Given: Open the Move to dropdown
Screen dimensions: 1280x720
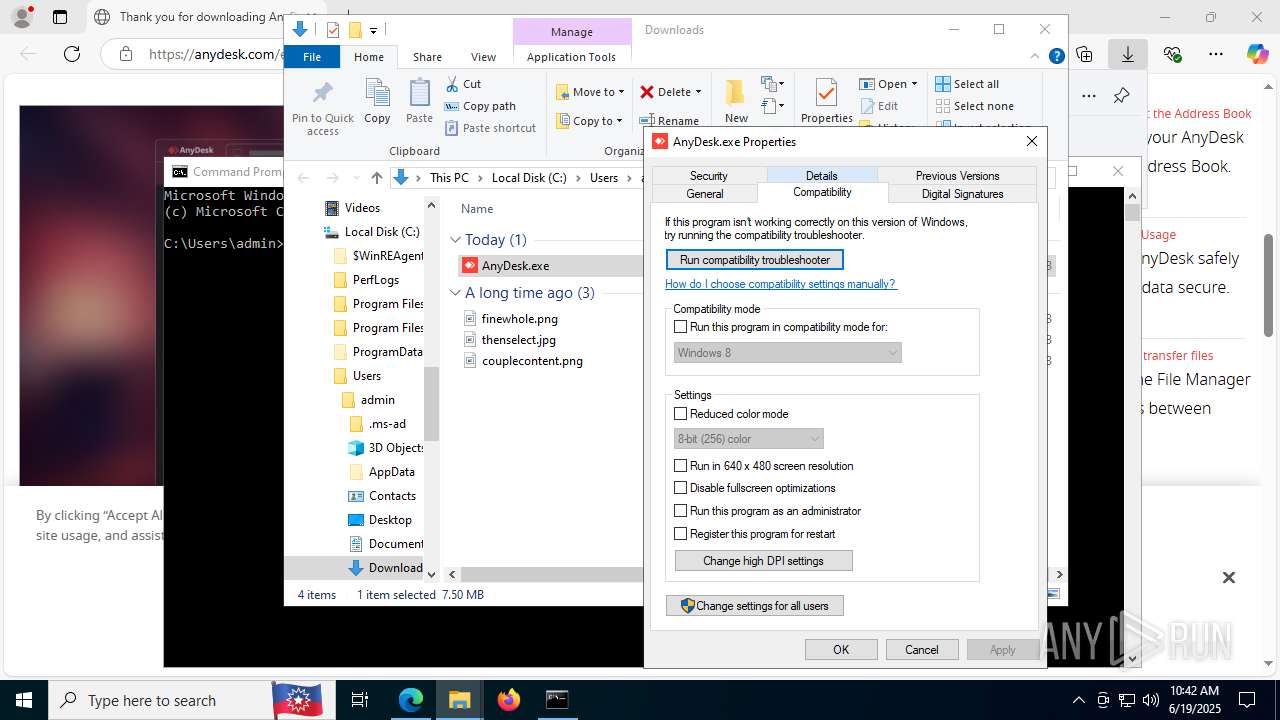Looking at the screenshot, I should pyautogui.click(x=590, y=92).
